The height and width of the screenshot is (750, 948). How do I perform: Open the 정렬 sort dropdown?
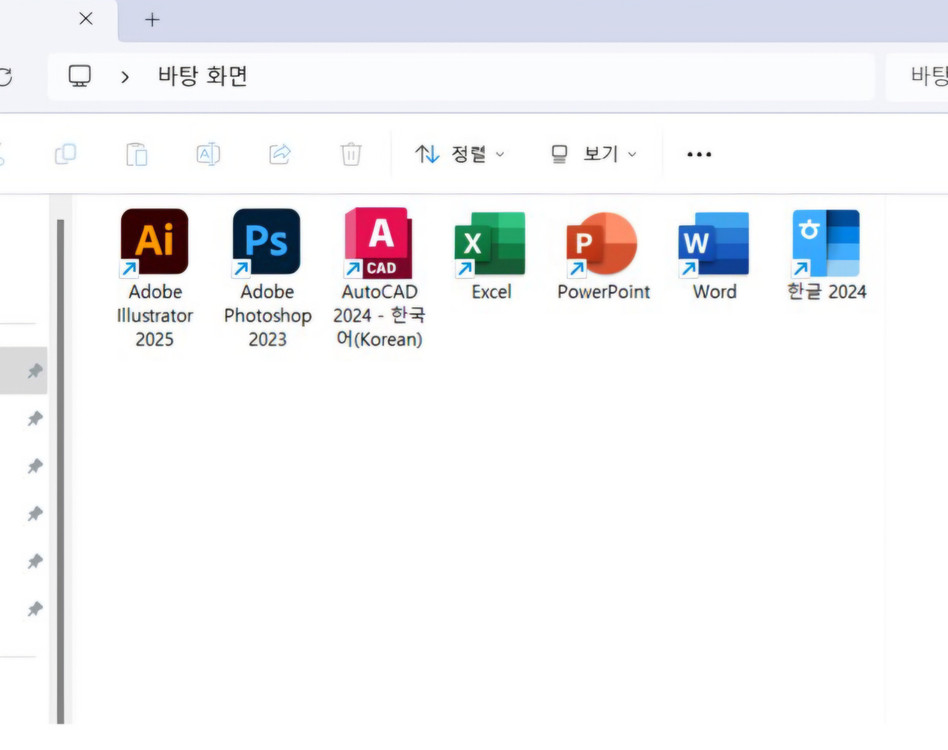click(x=459, y=154)
